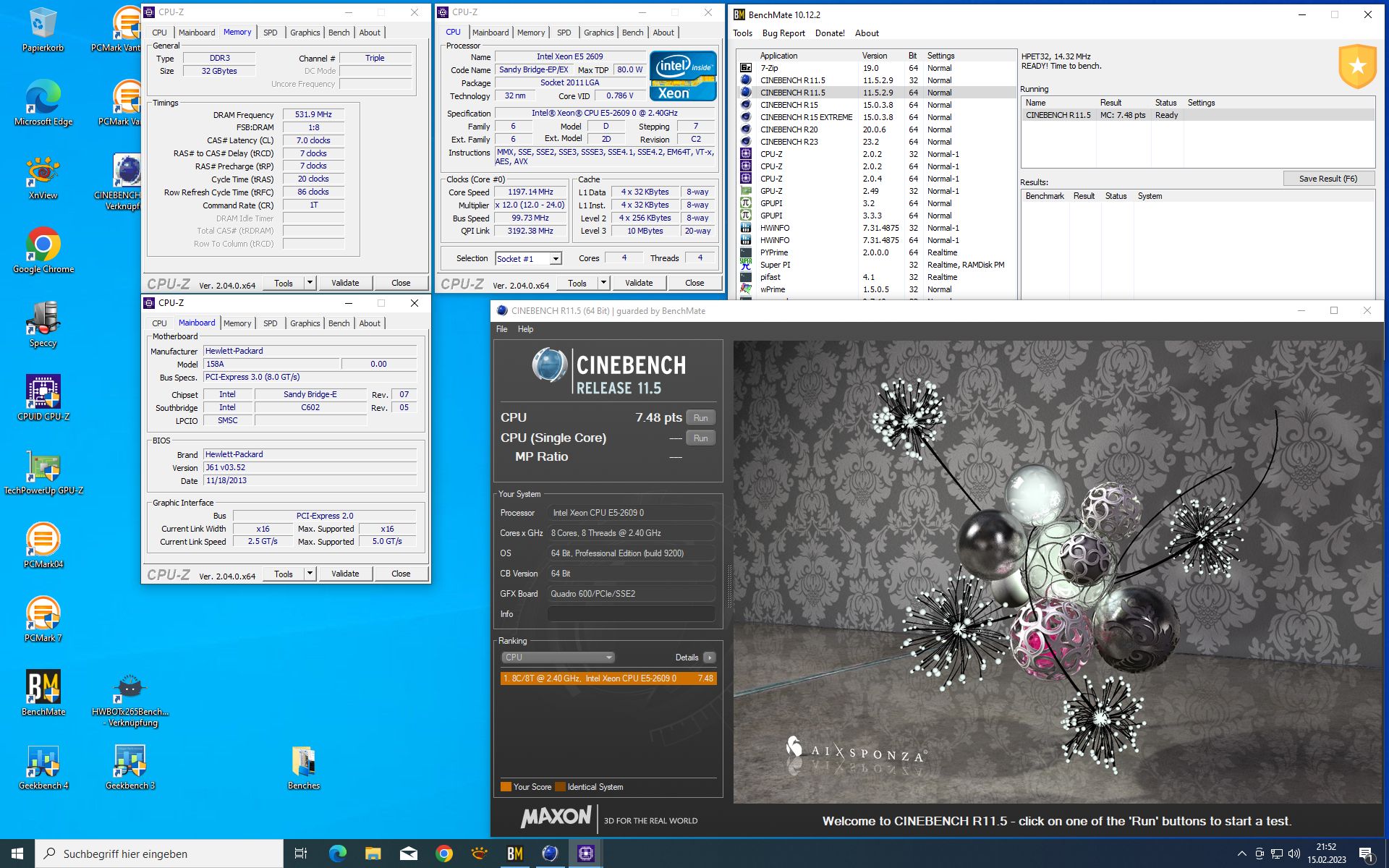This screenshot has width=1389, height=868.
Task: Open CPU ranking dropdown in Cinebench
Action: [x=558, y=658]
